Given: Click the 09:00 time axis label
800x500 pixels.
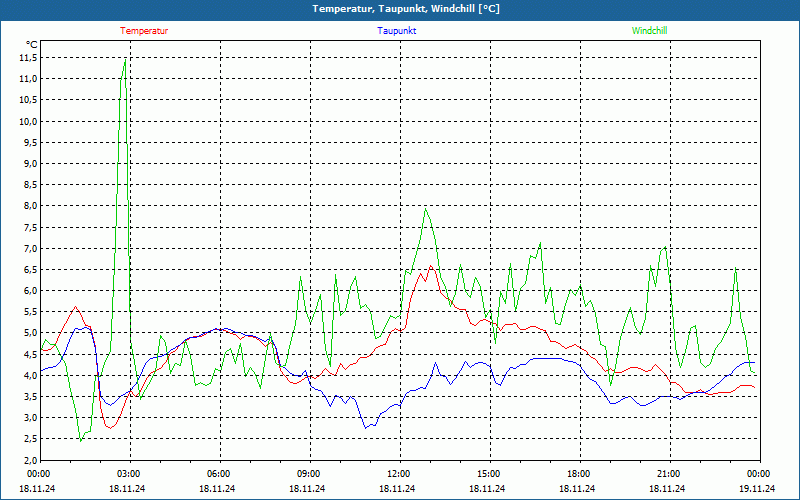Looking at the screenshot, I should pyautogui.click(x=308, y=474).
